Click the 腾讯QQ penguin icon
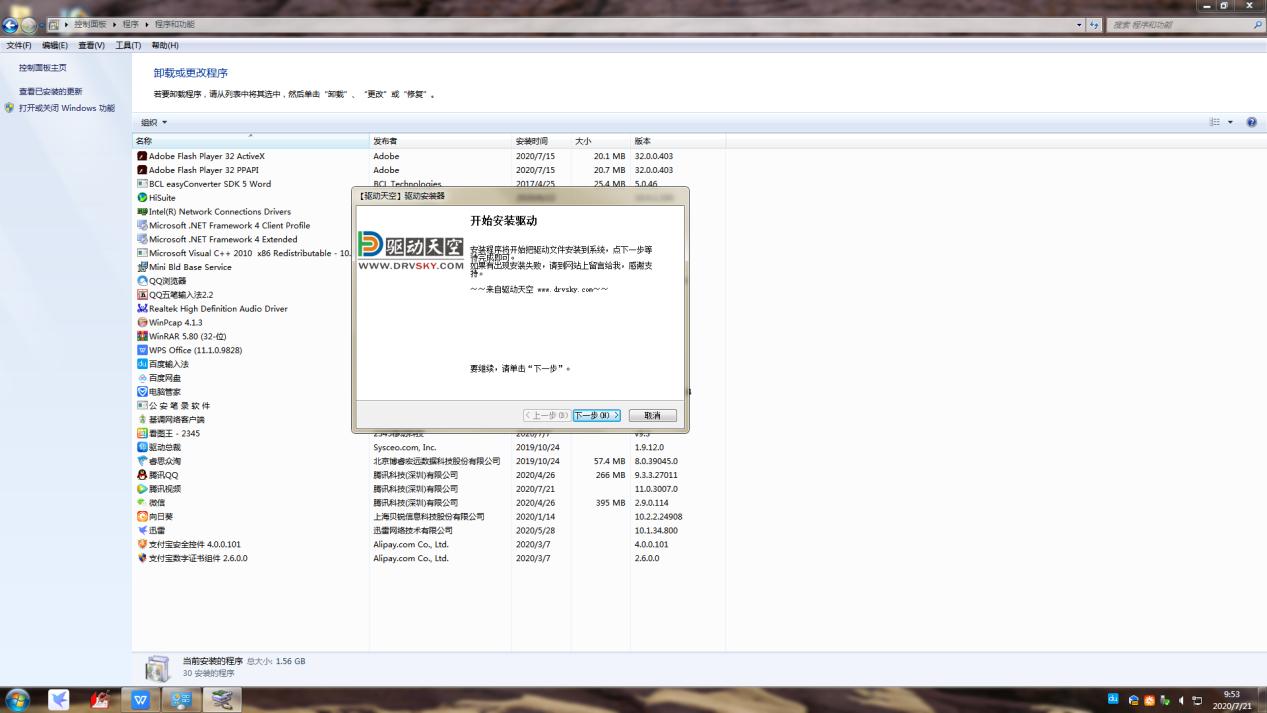This screenshot has width=1267, height=713. coord(142,475)
